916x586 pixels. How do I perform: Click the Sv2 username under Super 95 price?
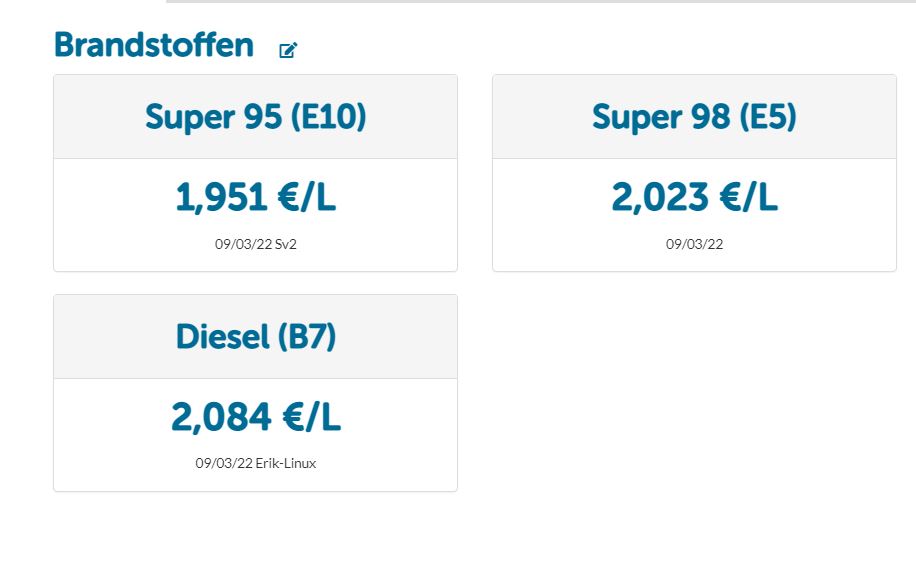click(286, 244)
